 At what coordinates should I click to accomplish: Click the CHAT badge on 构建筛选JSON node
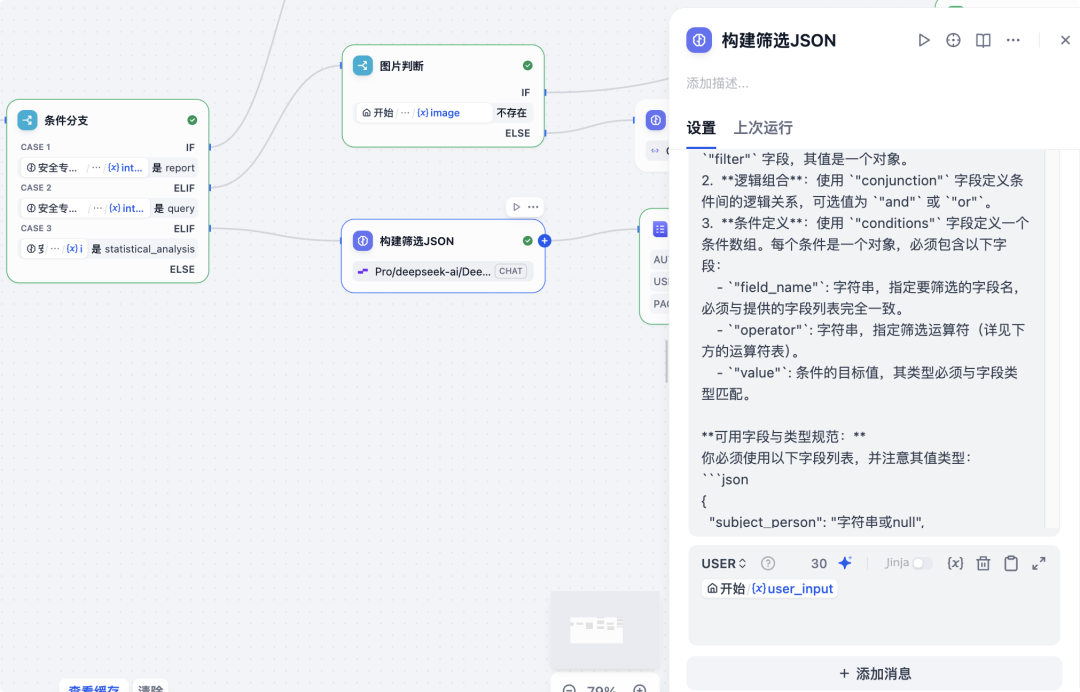point(510,271)
